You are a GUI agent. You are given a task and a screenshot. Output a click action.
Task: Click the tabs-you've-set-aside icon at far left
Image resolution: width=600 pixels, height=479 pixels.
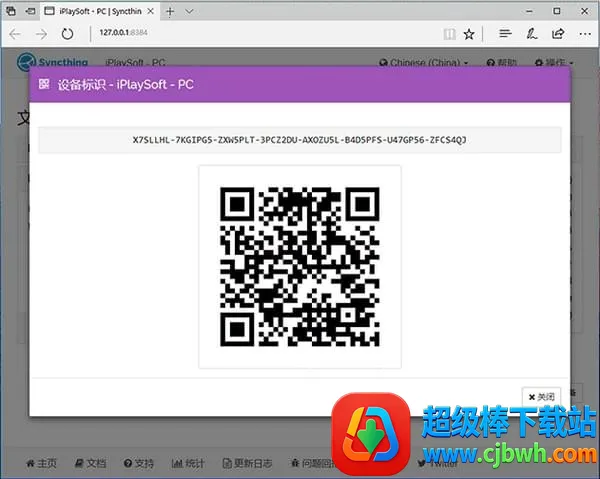coord(11,11)
